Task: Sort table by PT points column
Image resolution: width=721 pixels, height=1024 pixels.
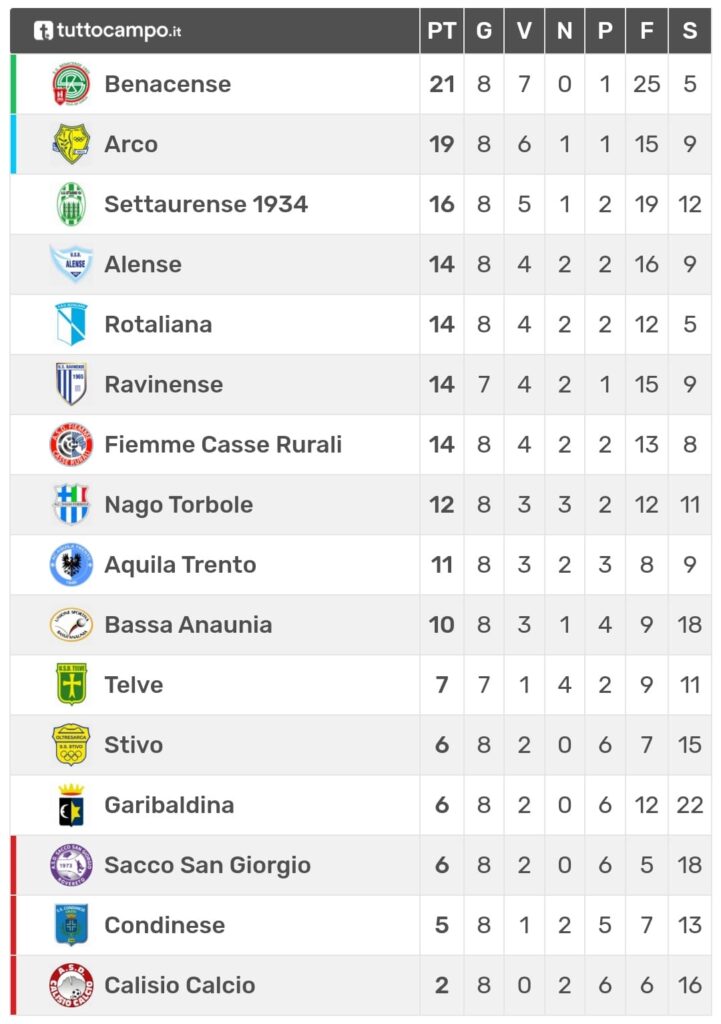Action: [441, 31]
